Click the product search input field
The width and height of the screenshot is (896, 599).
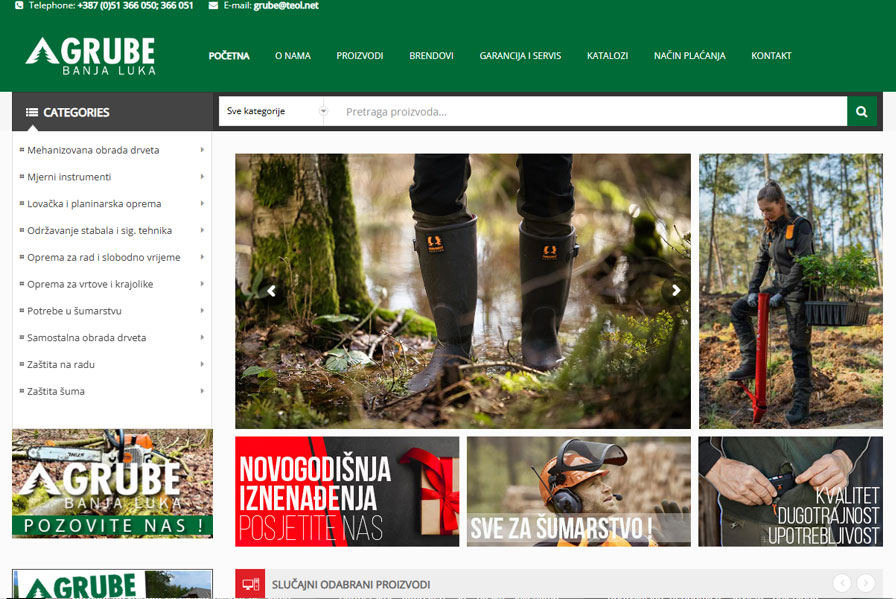[x=590, y=111]
